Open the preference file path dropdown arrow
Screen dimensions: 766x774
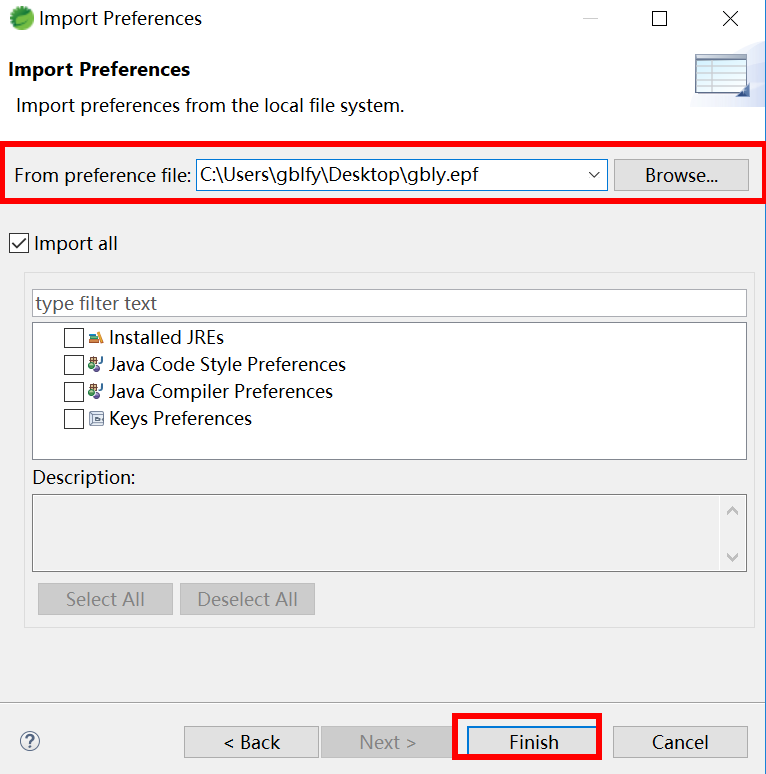(x=594, y=175)
